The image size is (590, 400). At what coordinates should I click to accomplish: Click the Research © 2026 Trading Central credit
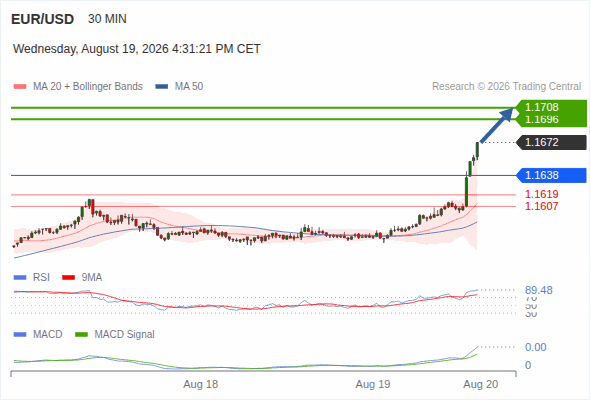click(x=506, y=87)
